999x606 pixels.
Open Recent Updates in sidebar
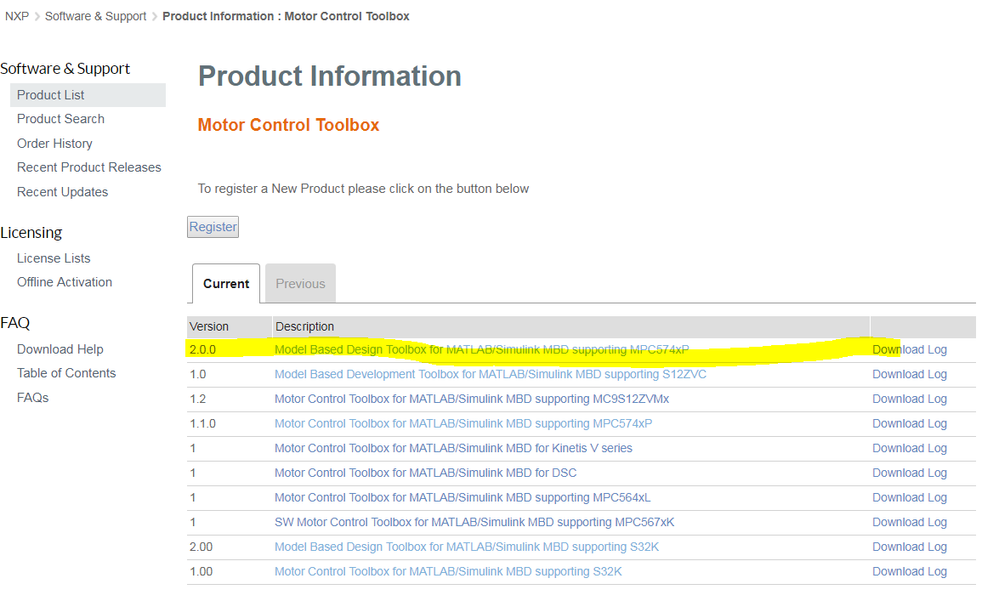pyautogui.click(x=62, y=192)
